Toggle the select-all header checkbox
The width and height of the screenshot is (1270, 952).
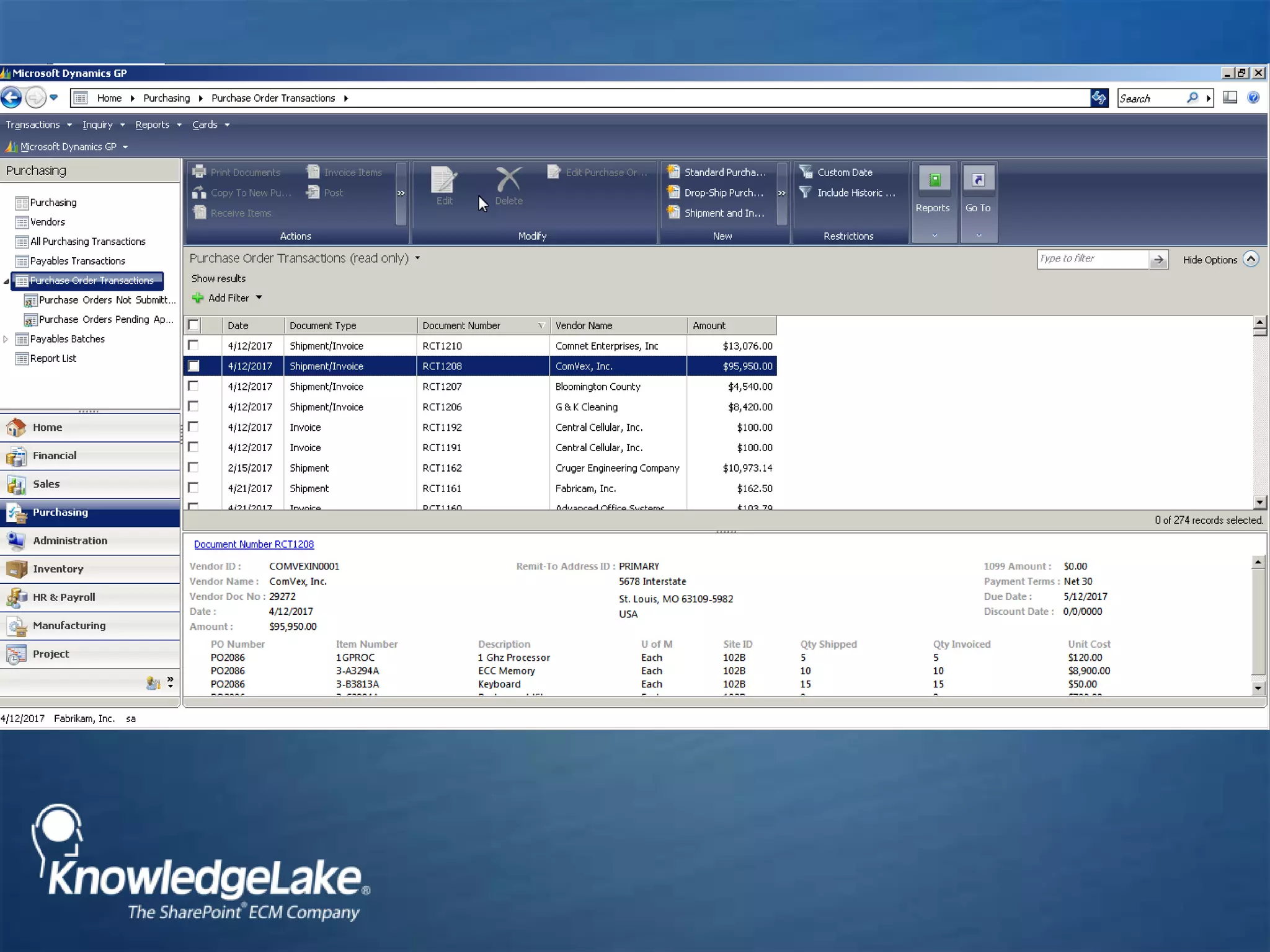193,325
